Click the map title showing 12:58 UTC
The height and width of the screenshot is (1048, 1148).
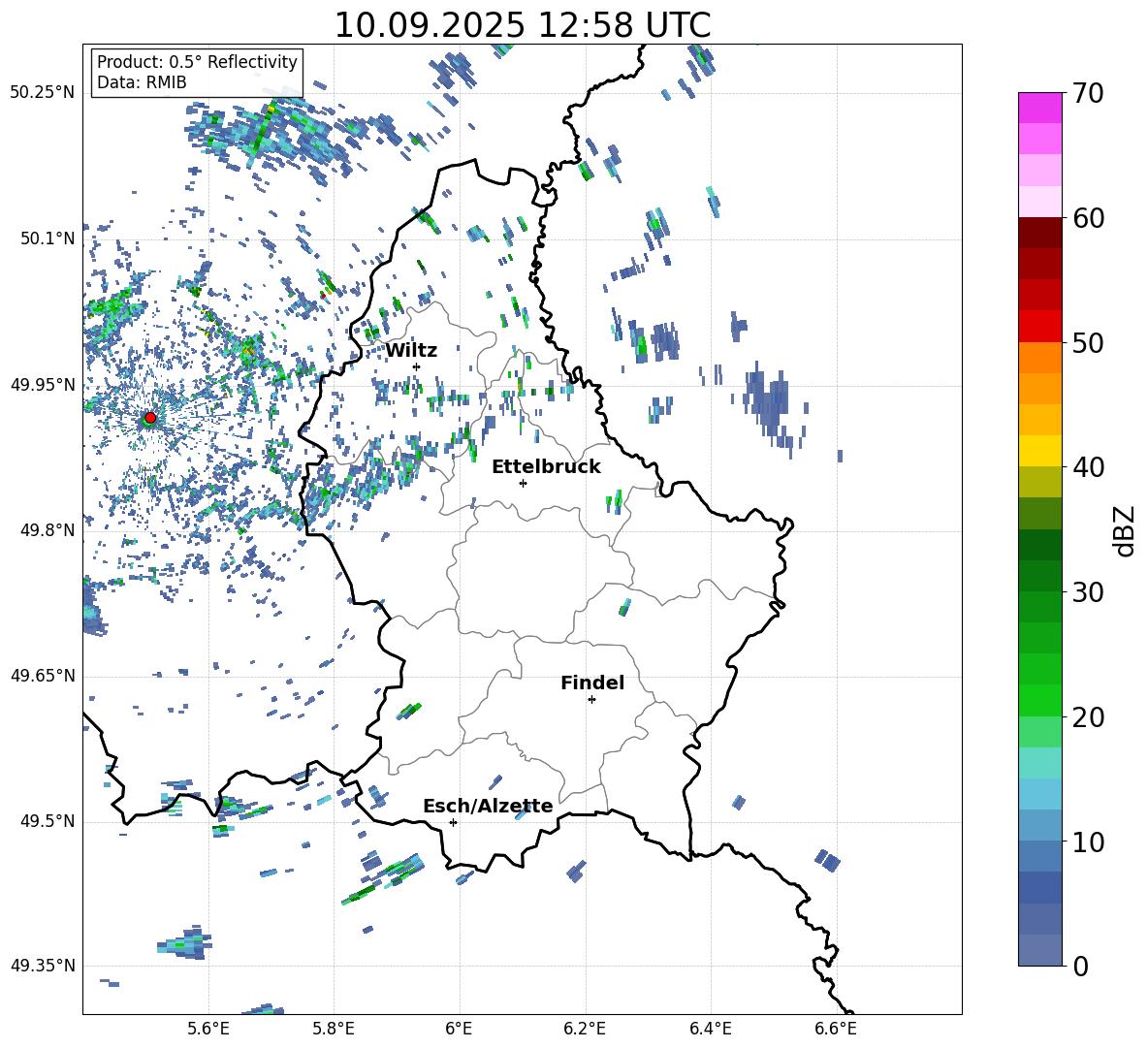(522, 24)
